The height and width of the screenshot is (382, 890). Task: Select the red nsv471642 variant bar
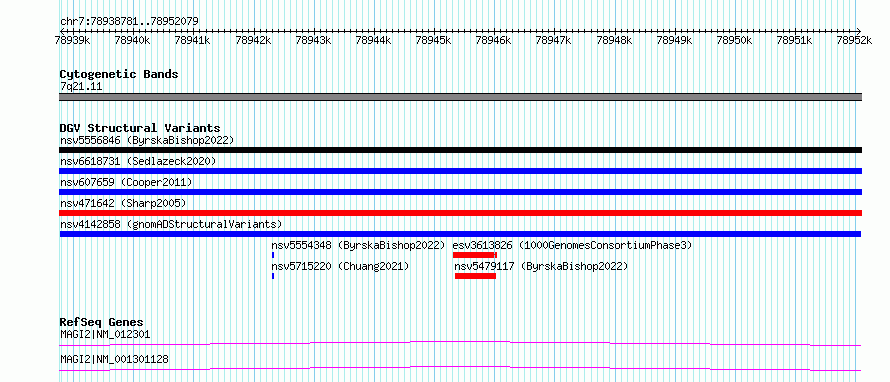click(461, 213)
